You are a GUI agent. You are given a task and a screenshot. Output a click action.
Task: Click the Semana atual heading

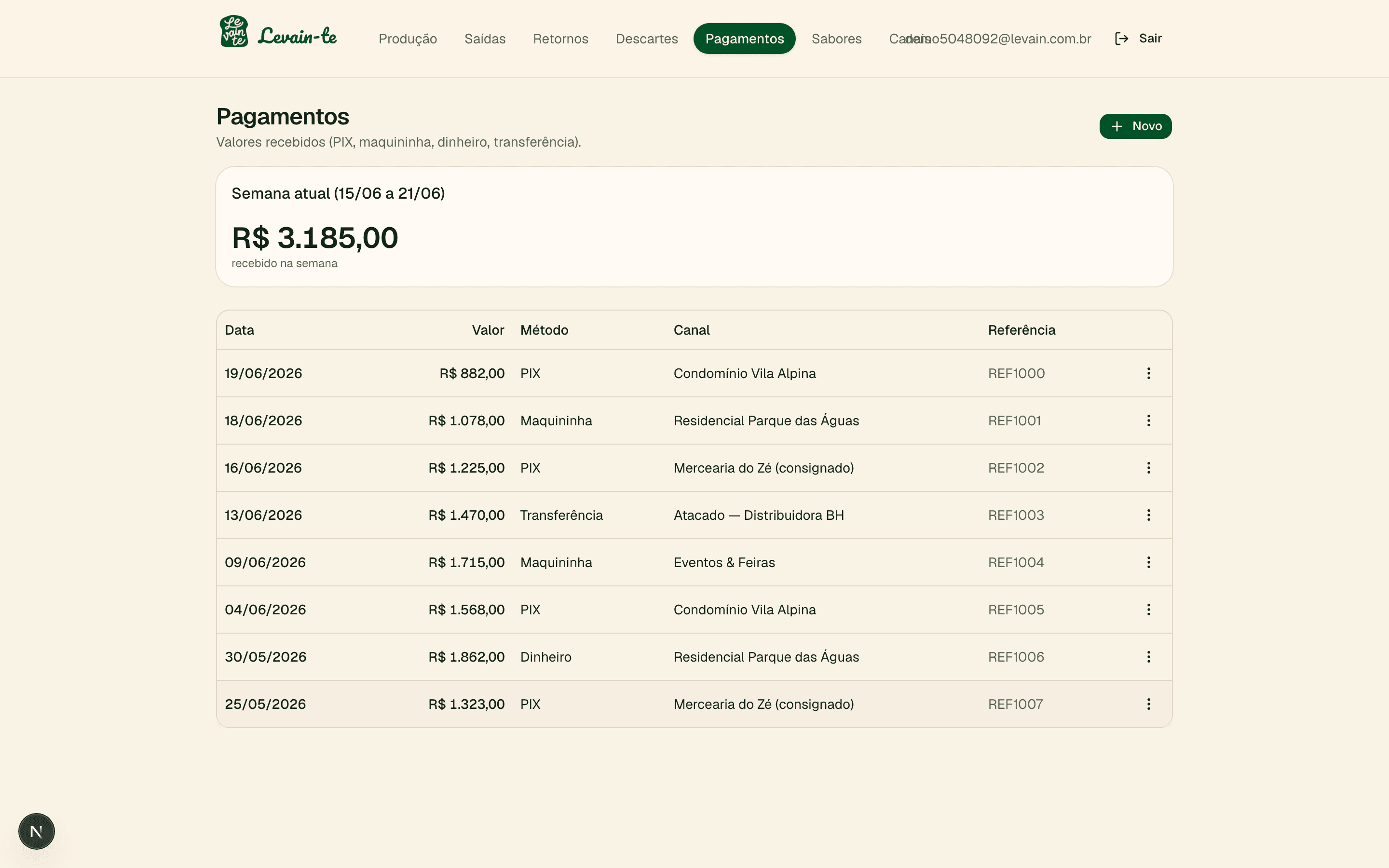pos(338,193)
